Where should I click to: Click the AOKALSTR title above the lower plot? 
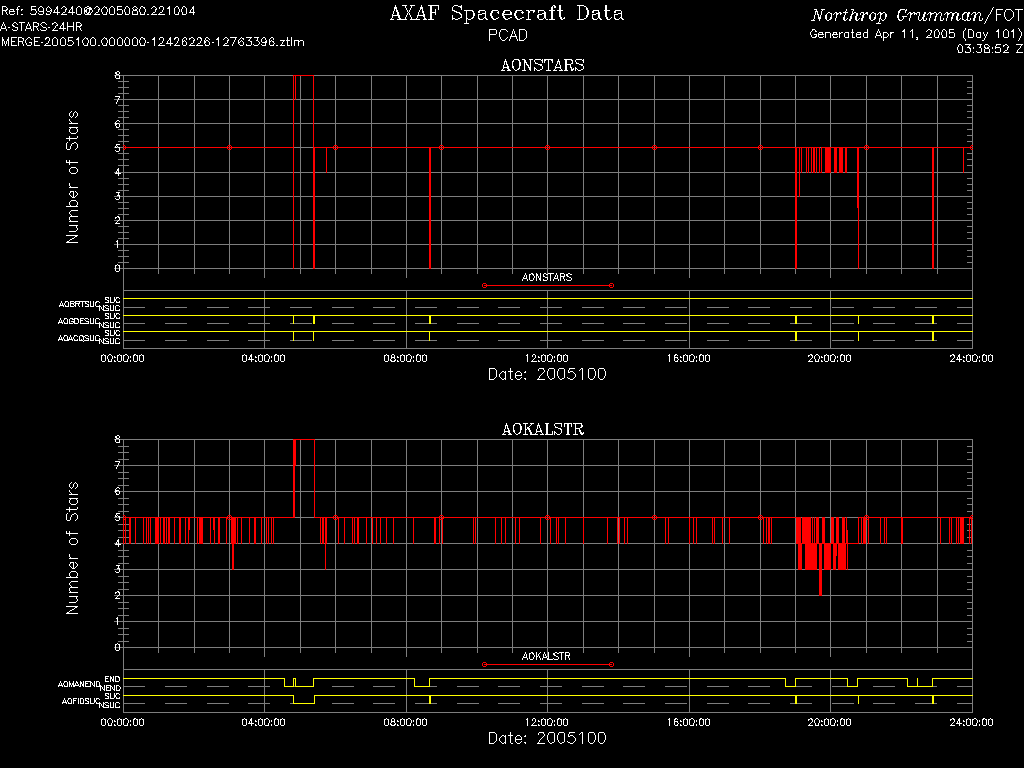click(543, 429)
